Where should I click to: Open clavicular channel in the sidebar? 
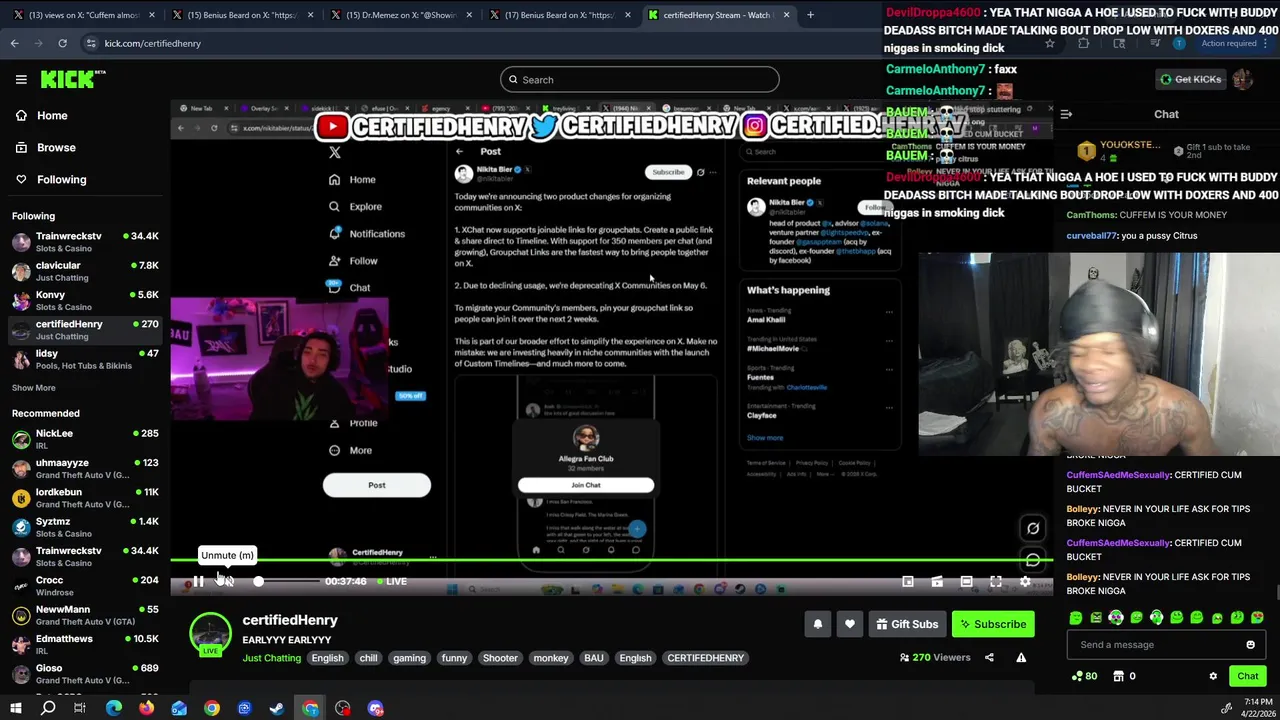[85, 271]
